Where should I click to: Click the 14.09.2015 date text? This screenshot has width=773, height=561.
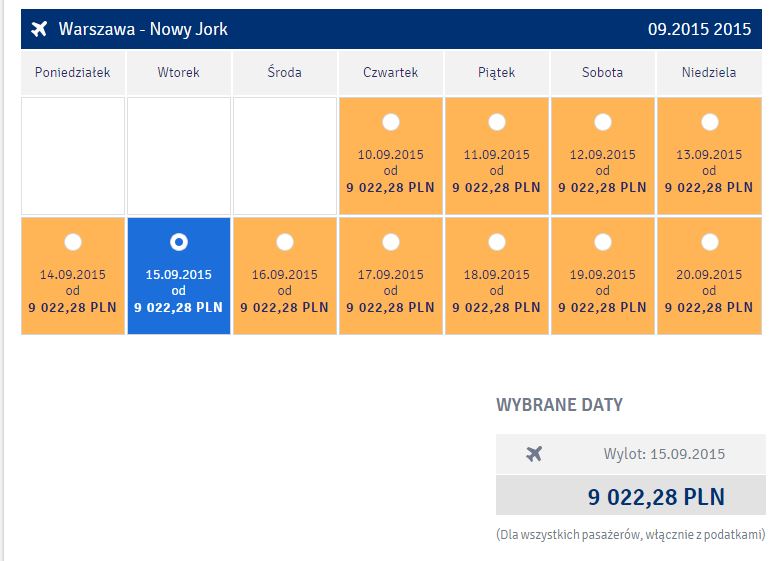(72, 275)
